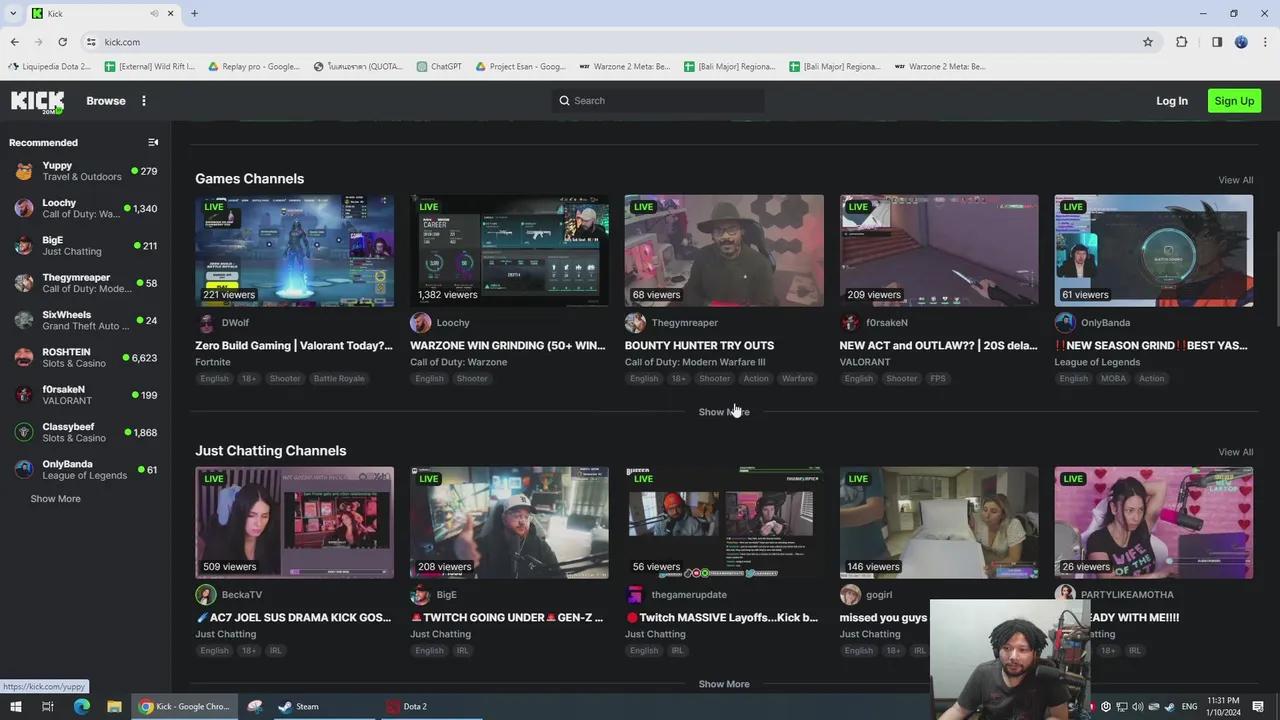
Task: Open the browser profile icon
Action: tap(1241, 42)
